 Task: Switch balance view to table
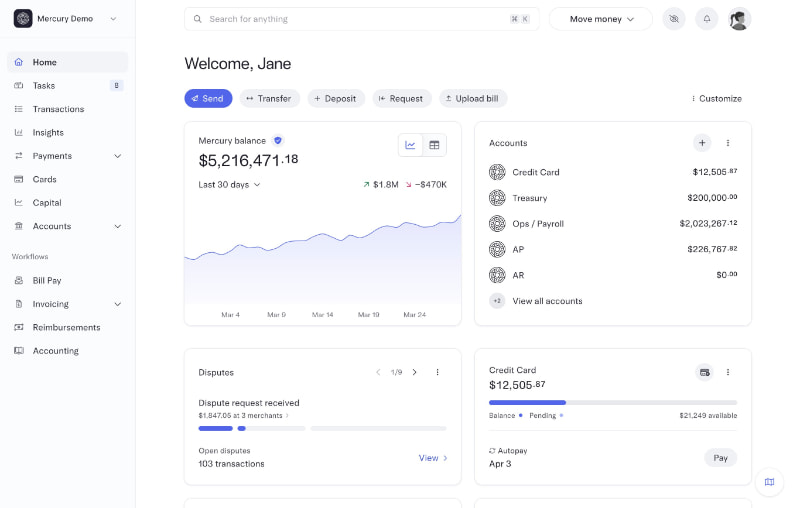point(434,145)
